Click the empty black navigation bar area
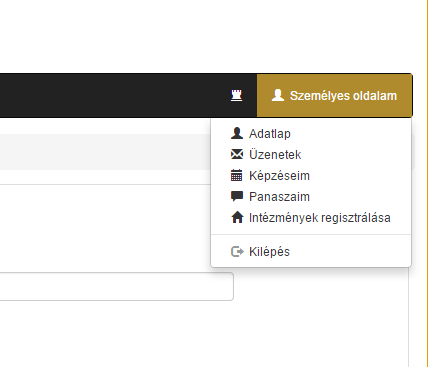The height and width of the screenshot is (367, 428). 112,96
